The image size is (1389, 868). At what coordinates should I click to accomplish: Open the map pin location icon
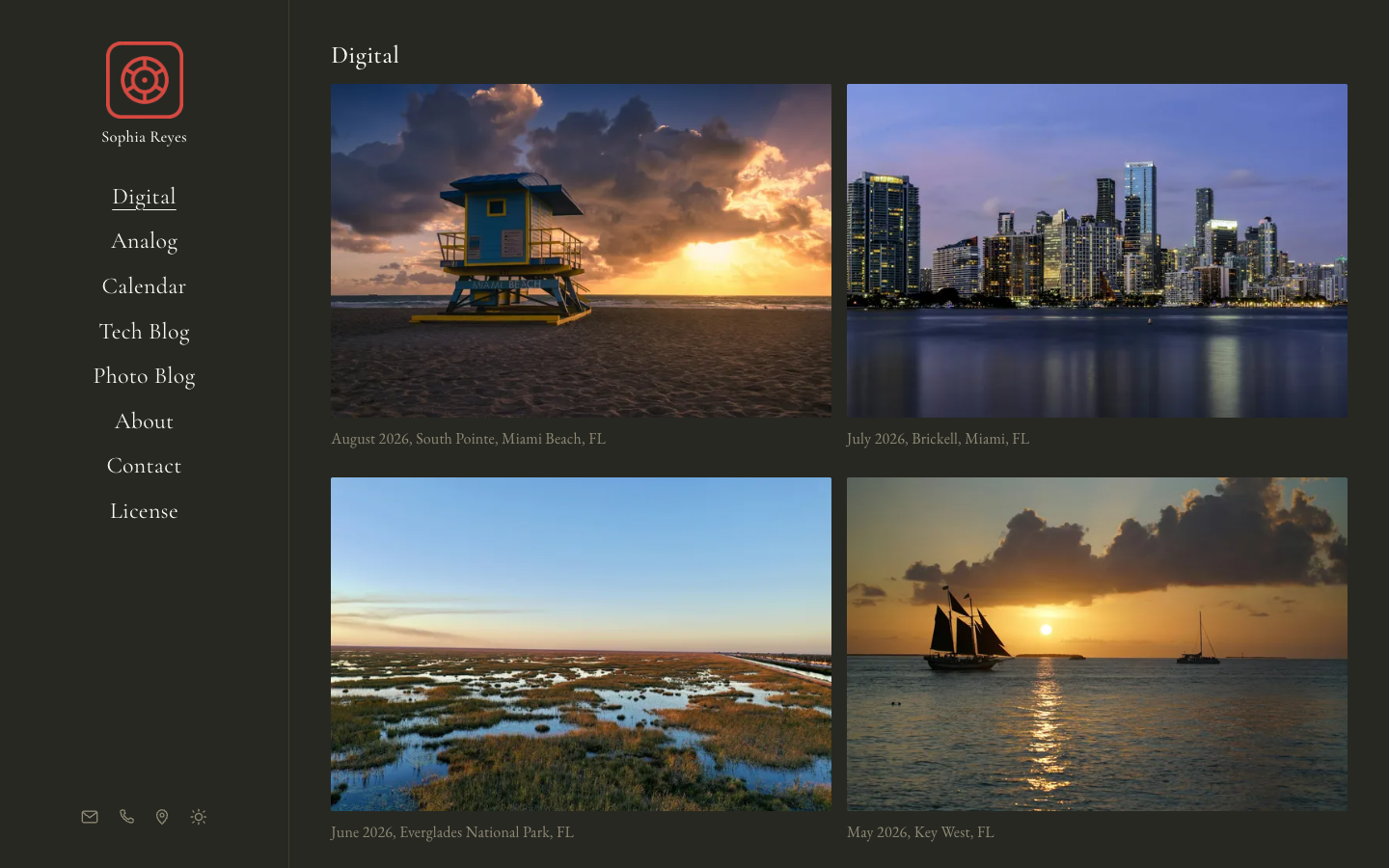tap(162, 817)
